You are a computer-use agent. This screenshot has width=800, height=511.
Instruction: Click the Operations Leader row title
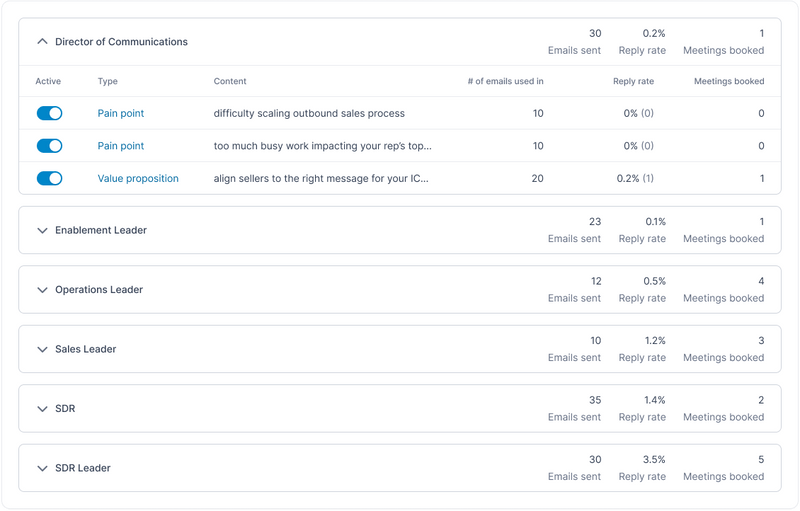tap(99, 290)
